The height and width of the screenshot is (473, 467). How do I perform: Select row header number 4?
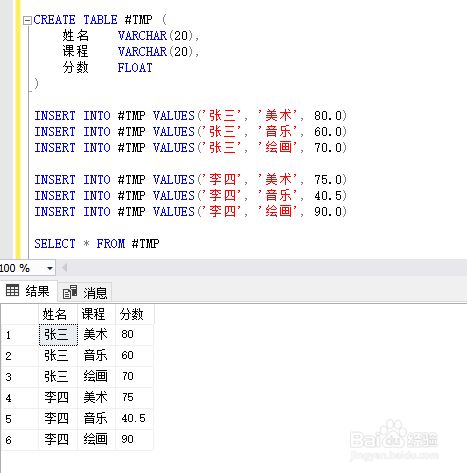pyautogui.click(x=20, y=398)
